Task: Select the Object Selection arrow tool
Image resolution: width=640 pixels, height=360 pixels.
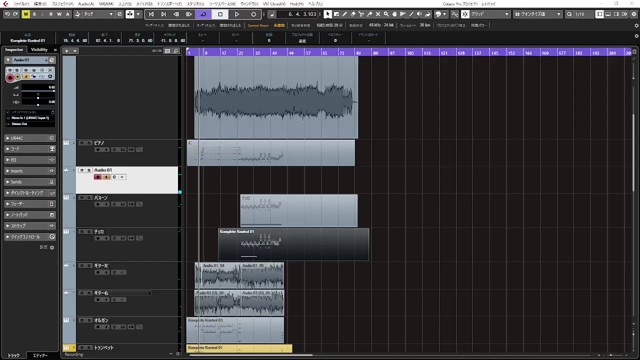Action: tap(327, 14)
